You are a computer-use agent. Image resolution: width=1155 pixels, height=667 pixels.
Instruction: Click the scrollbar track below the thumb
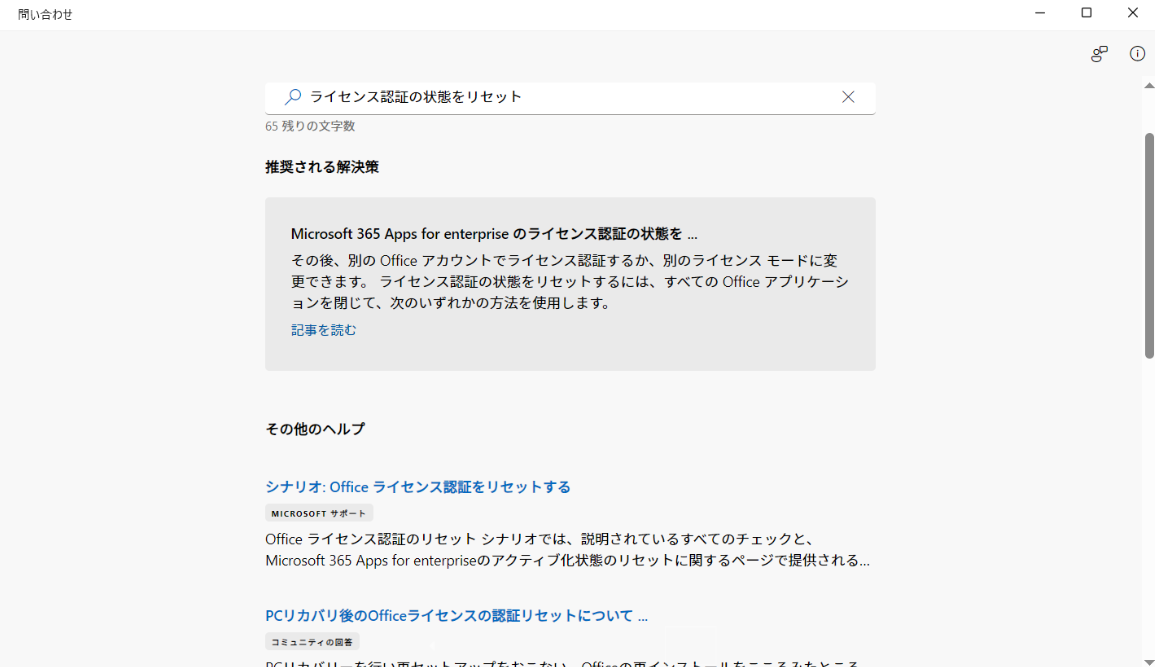(x=1146, y=500)
